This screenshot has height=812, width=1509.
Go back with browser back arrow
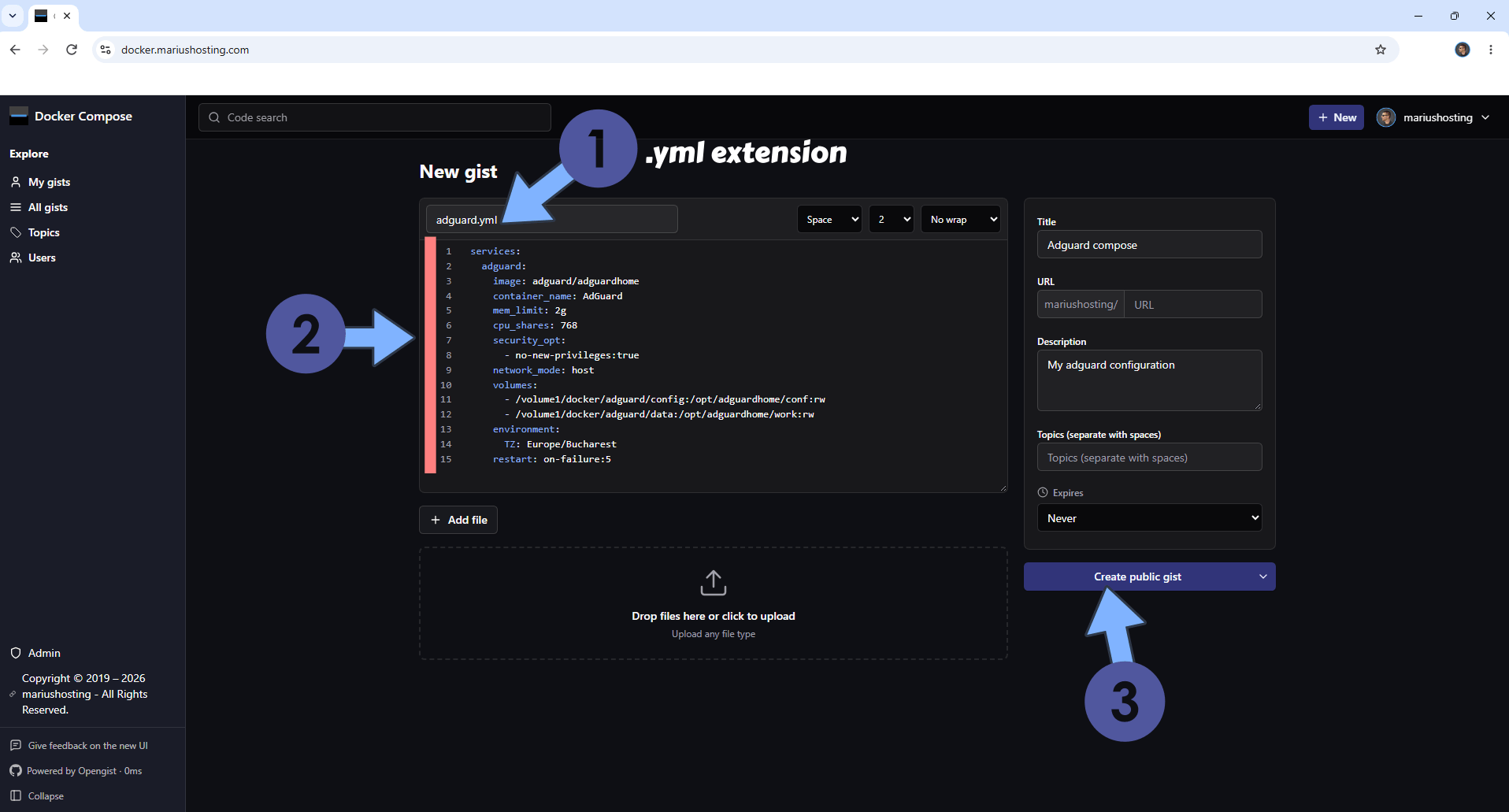15,50
